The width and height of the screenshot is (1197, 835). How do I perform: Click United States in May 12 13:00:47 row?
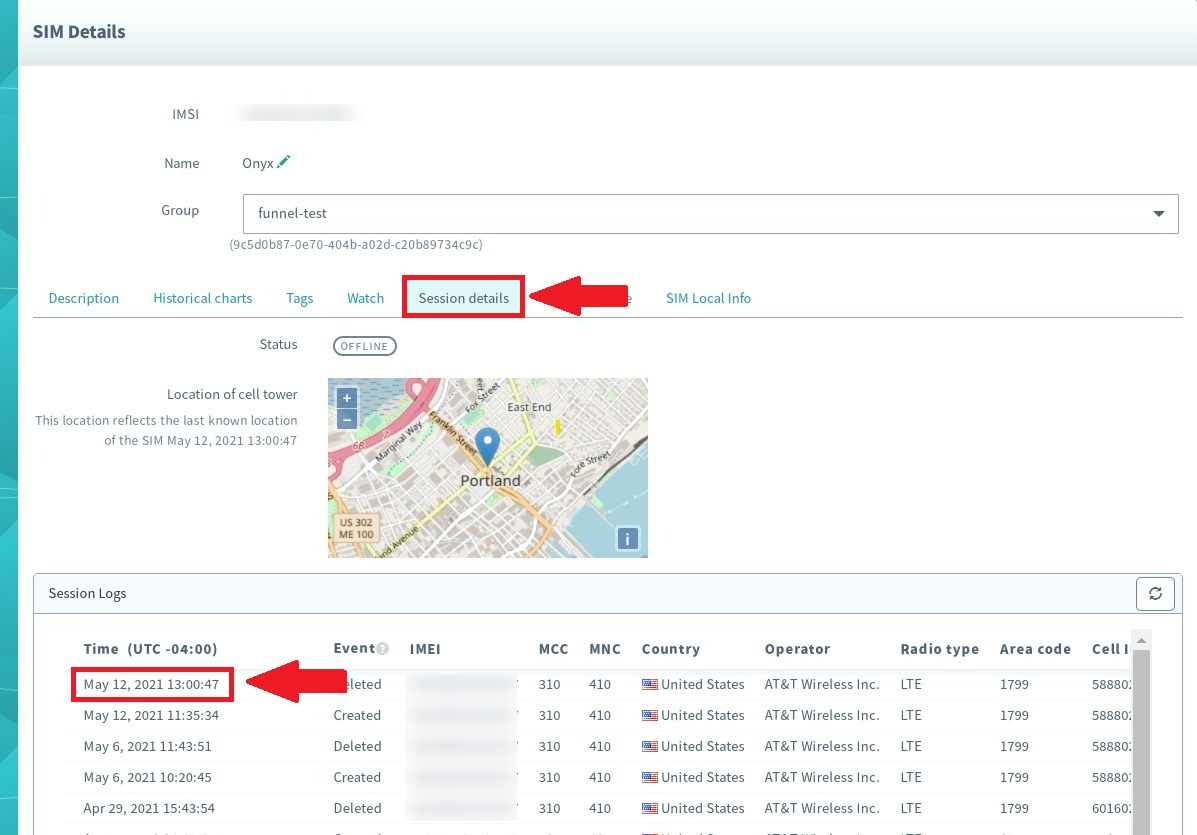pos(702,685)
